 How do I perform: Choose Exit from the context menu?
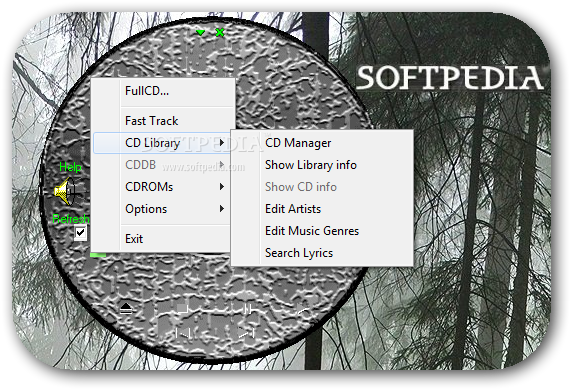point(162,239)
